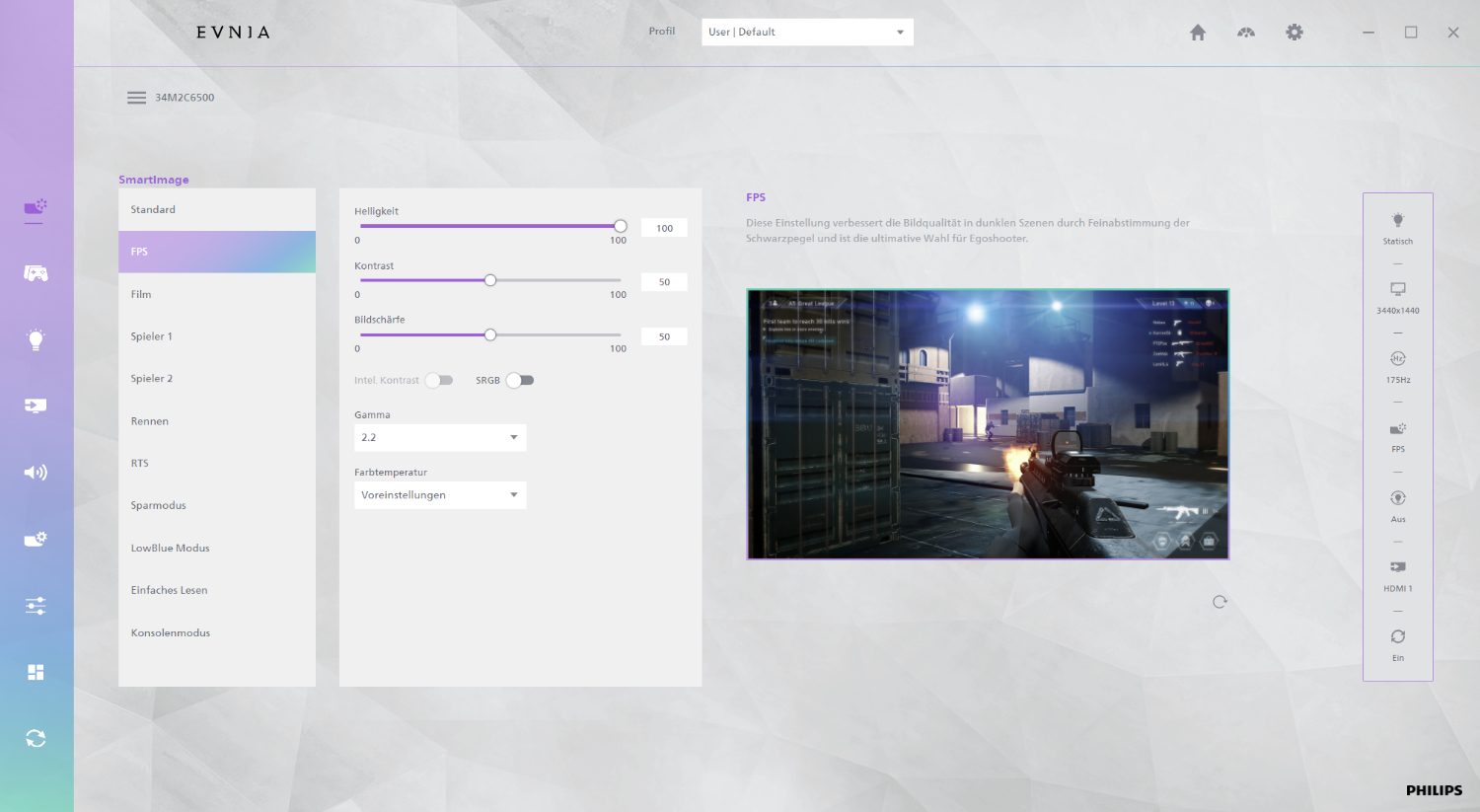The image size is (1480, 812).
Task: Select the FPS SmartImage mode
Action: 217,252
